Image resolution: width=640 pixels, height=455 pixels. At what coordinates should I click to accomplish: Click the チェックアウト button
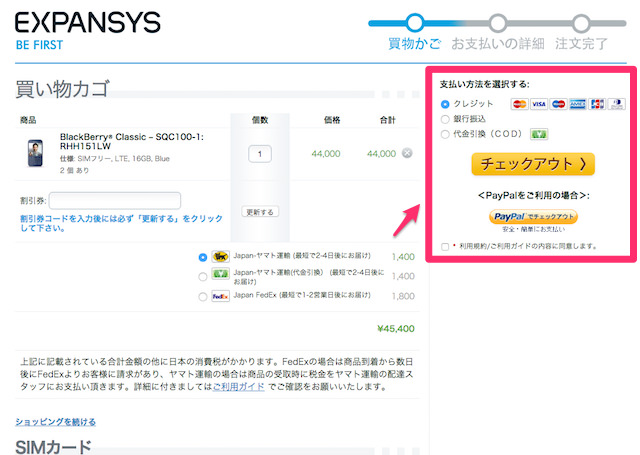click(x=533, y=164)
